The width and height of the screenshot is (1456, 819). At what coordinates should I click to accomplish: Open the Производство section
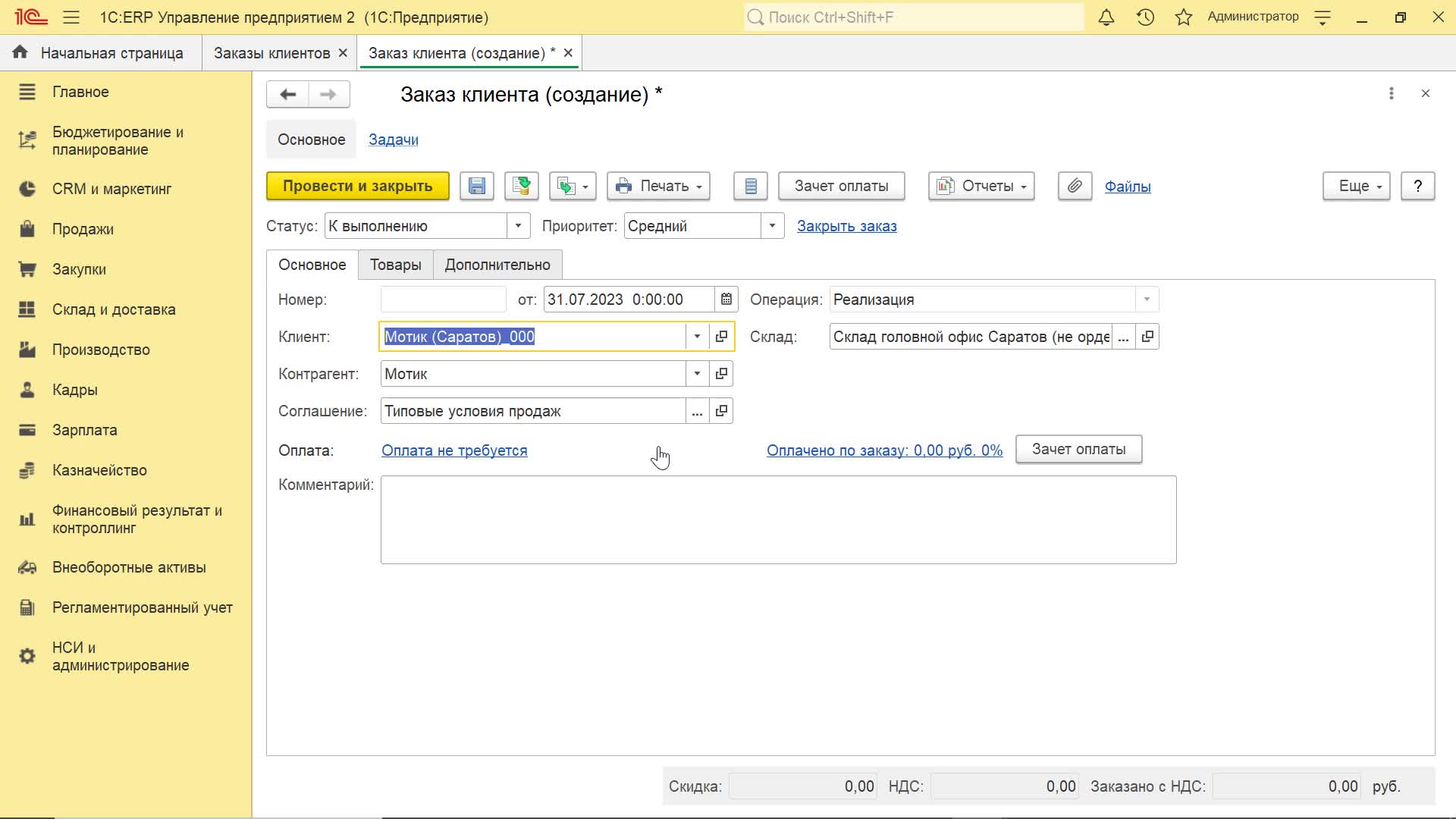click(101, 350)
